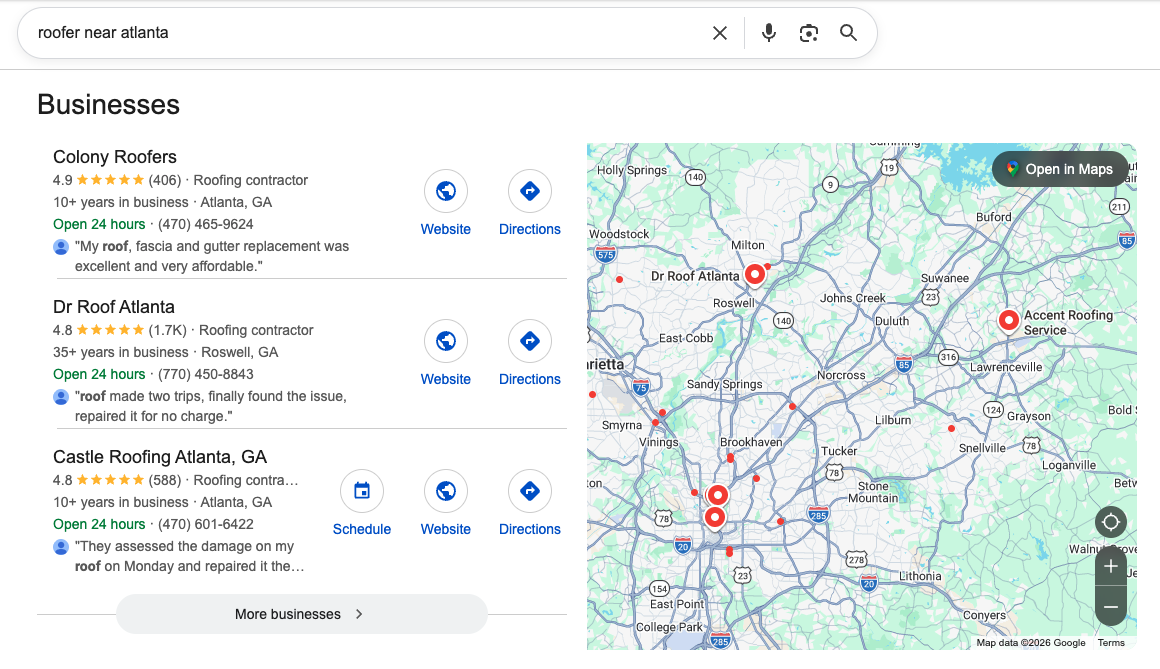The image size is (1160, 669).
Task: Clear the search box with the X icon
Action: pyautogui.click(x=719, y=33)
